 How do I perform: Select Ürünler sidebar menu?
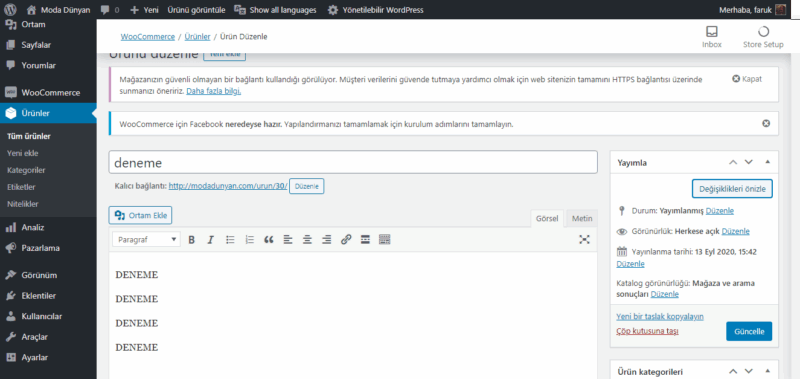click(x=48, y=113)
